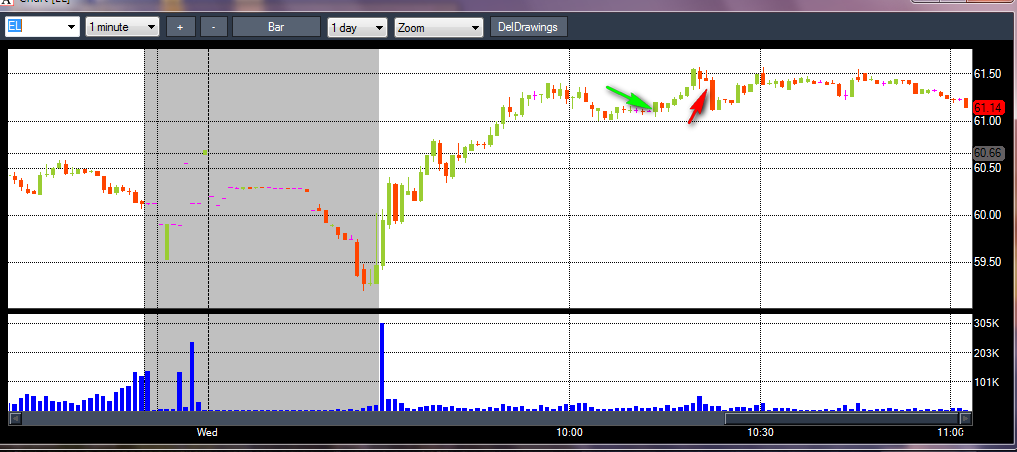
Task: Select the red 61.14 current price label
Action: 988,108
